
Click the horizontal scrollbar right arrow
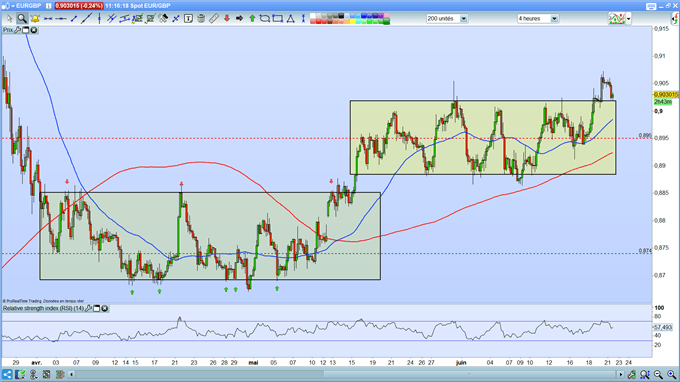point(621,374)
